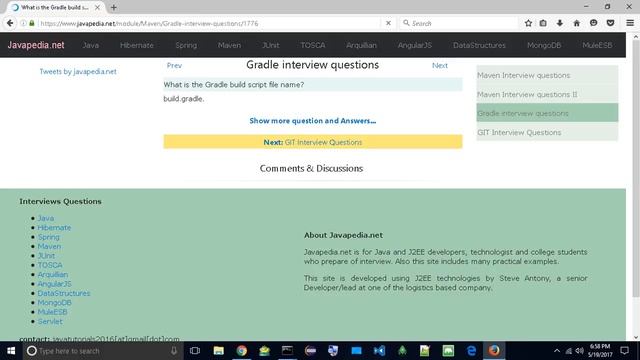Open the MongoDB navbar item
Image resolution: width=640 pixels, height=360 pixels.
point(544,45)
